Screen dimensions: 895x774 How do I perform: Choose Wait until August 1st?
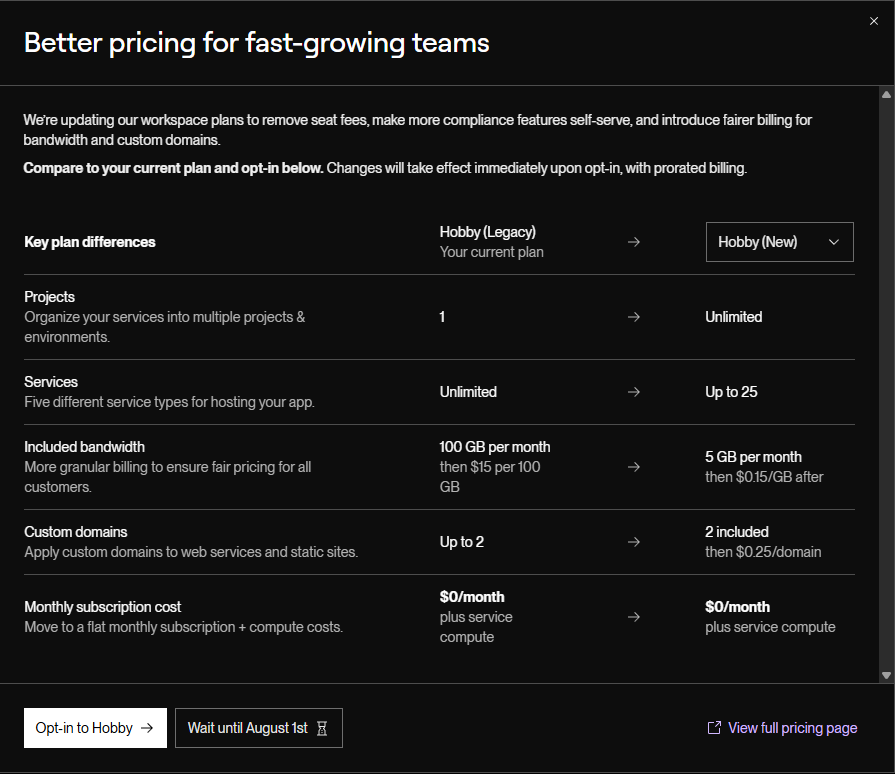[259, 728]
